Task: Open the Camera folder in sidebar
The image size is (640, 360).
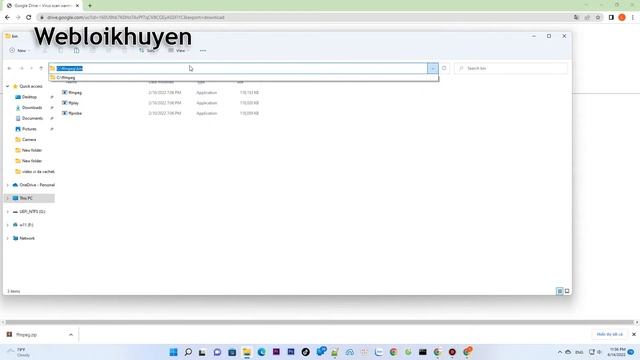Action: click(x=29, y=139)
